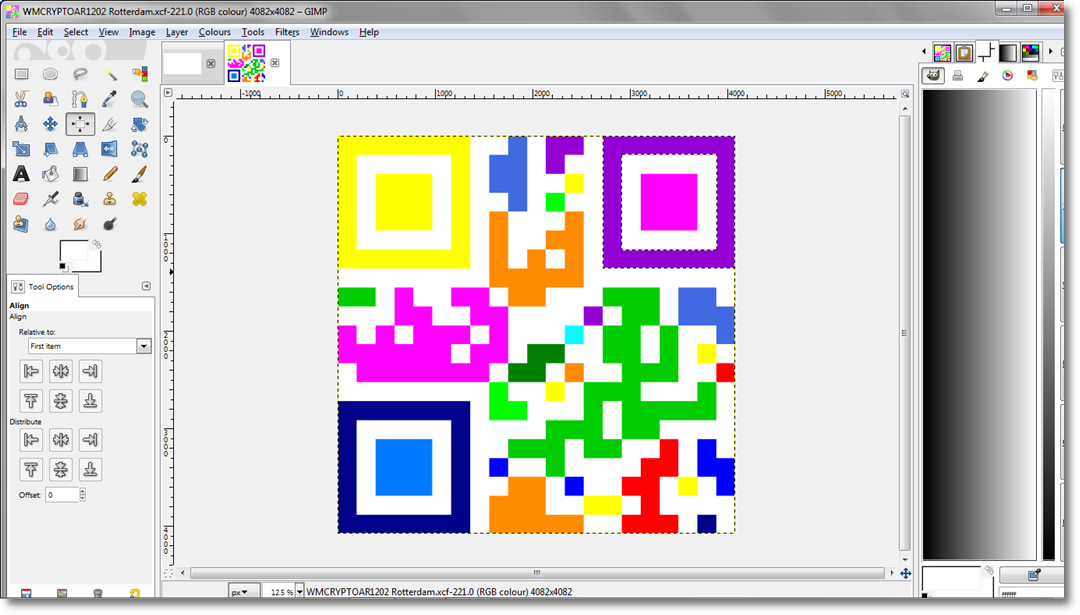
Task: Select the Measure compass tool
Action: tap(21, 124)
